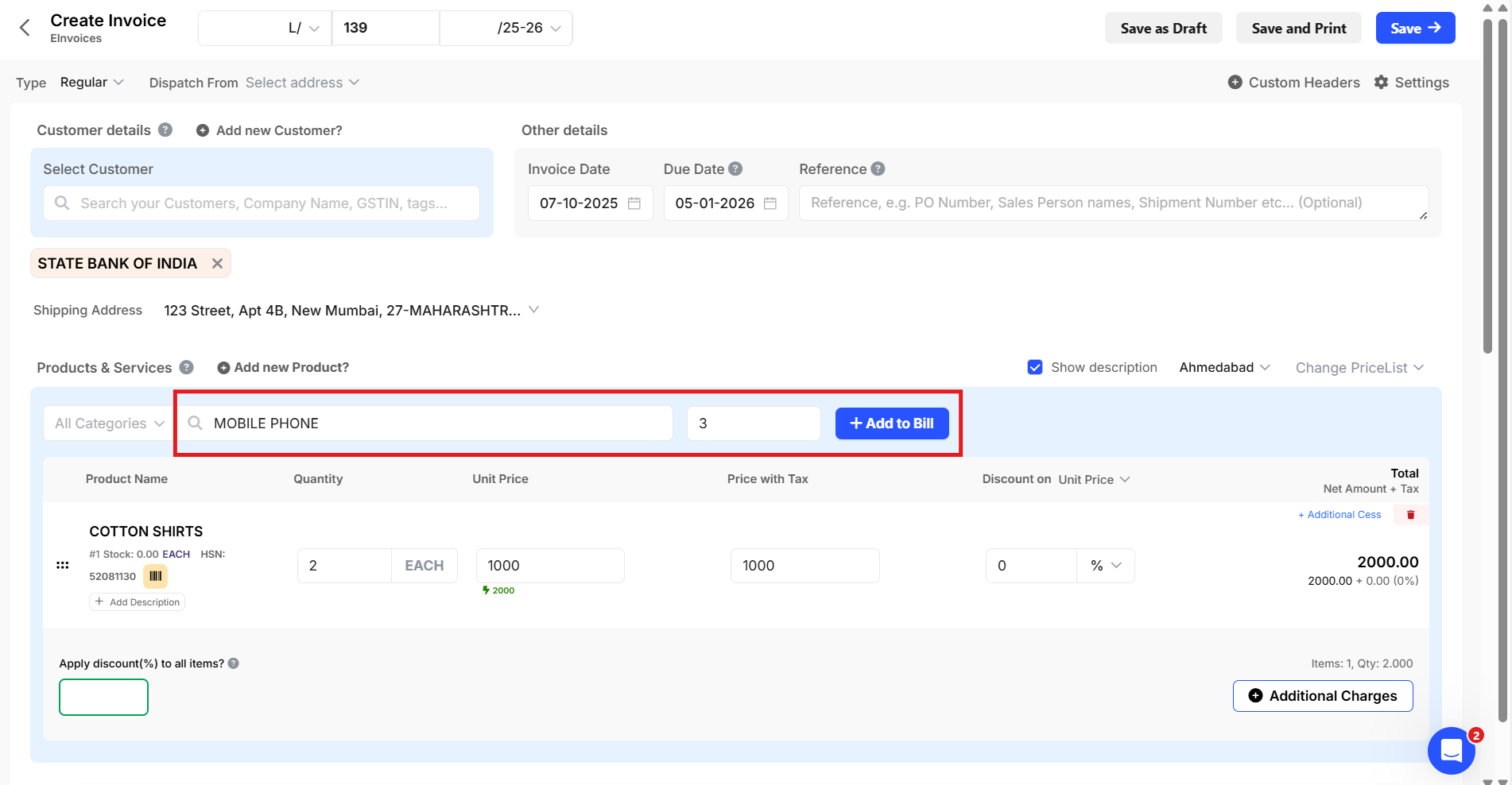Click the barcode icon for COTTON SHIRTS
1512x785 pixels.
156,576
